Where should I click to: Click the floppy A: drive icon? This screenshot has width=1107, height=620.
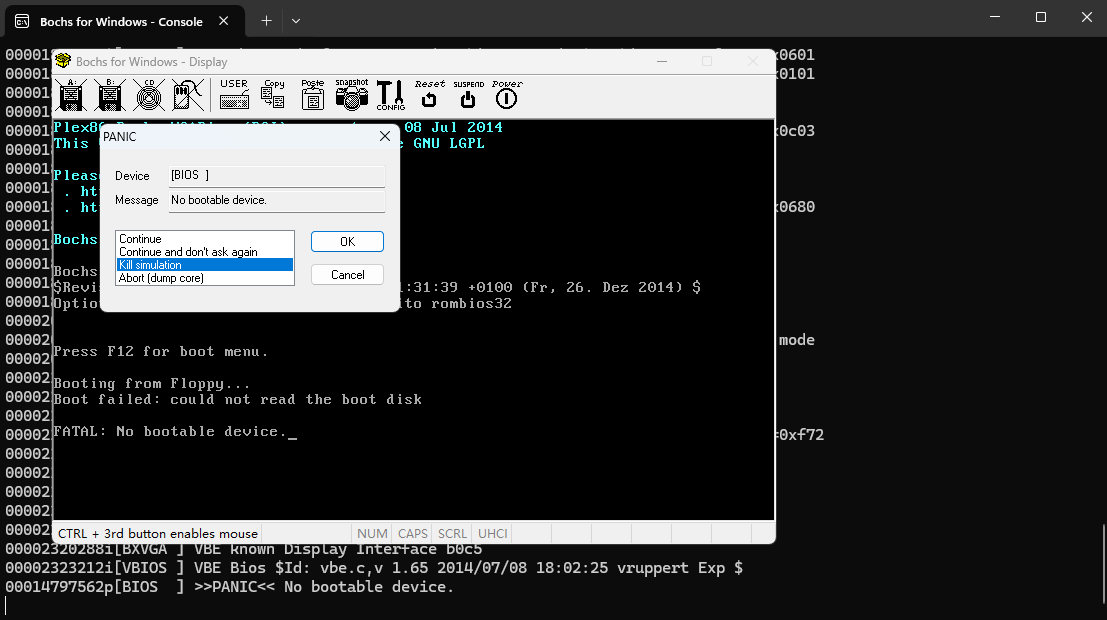71,96
